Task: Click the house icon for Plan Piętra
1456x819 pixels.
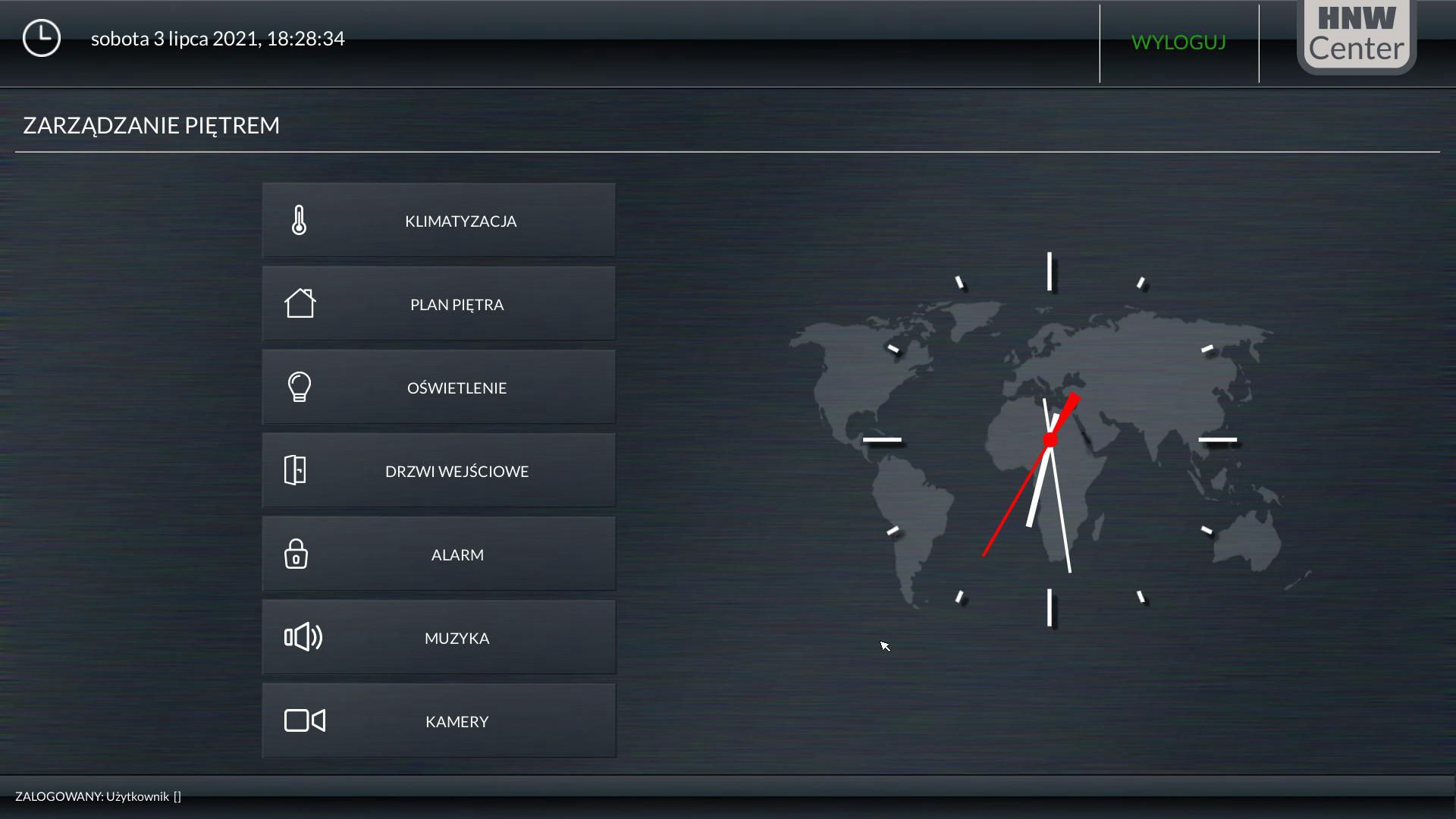Action: point(300,303)
